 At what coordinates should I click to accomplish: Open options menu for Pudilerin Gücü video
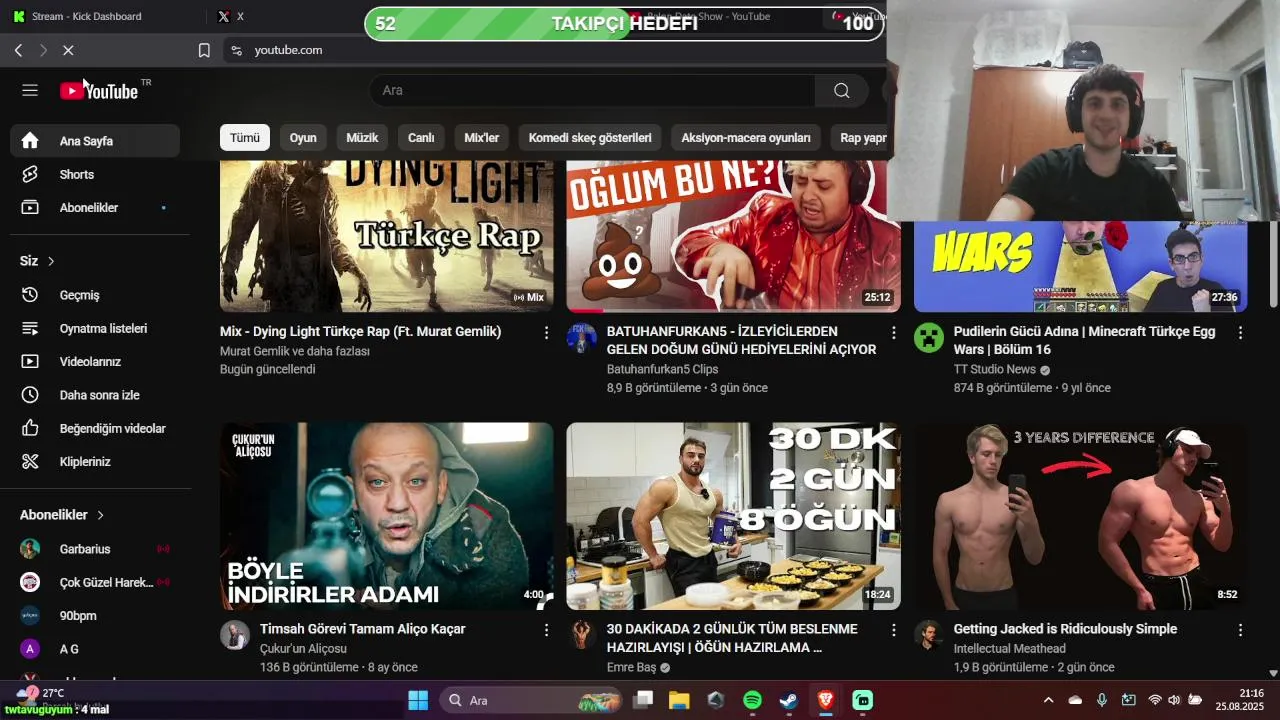point(1240,332)
